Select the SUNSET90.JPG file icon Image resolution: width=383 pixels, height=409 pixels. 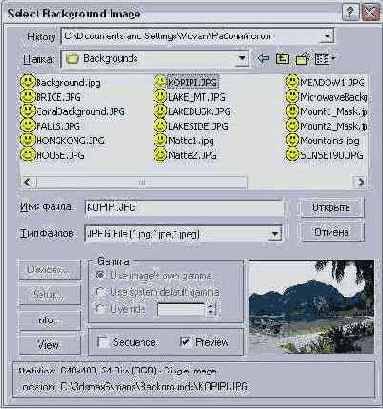(x=292, y=155)
